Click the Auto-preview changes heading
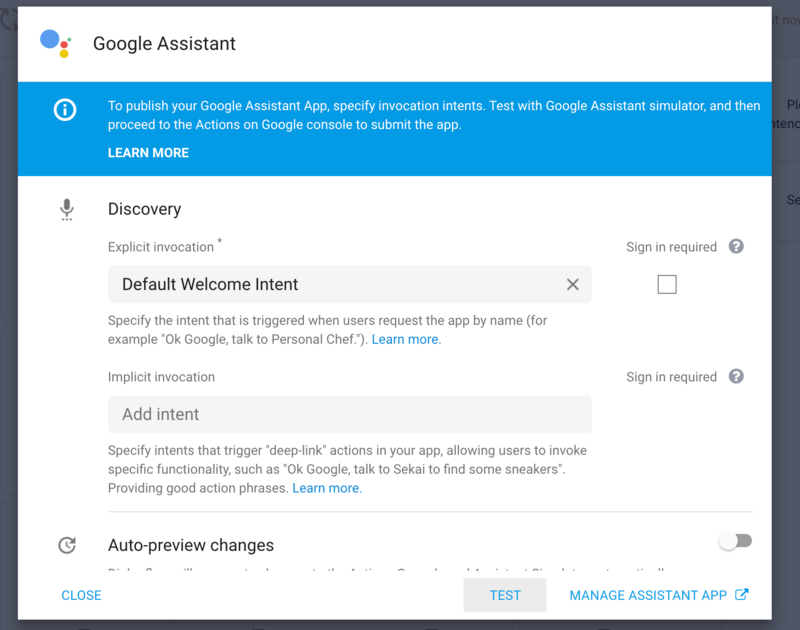 (191, 545)
